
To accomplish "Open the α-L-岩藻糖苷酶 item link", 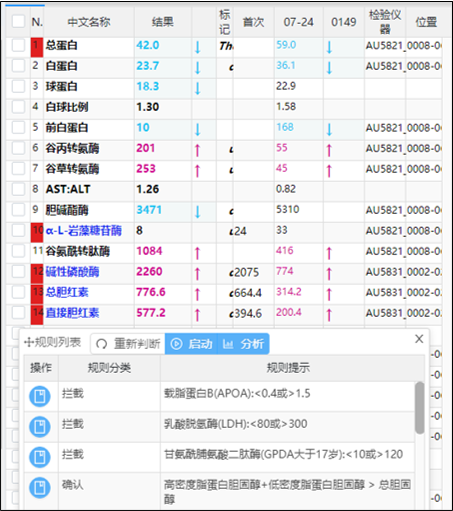I will tap(84, 231).
